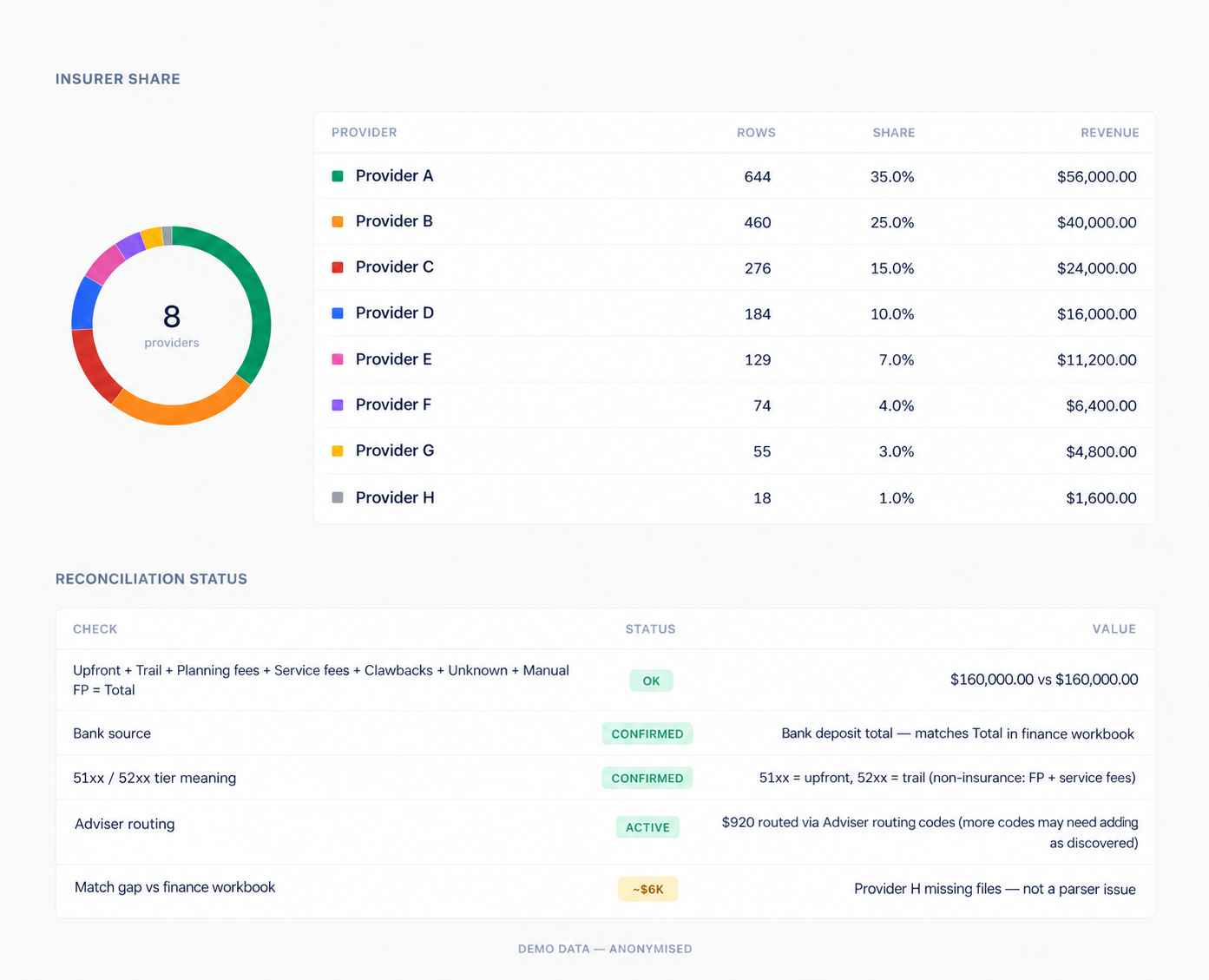1209x980 pixels.
Task: Click the STATUS column header
Action: [651, 629]
